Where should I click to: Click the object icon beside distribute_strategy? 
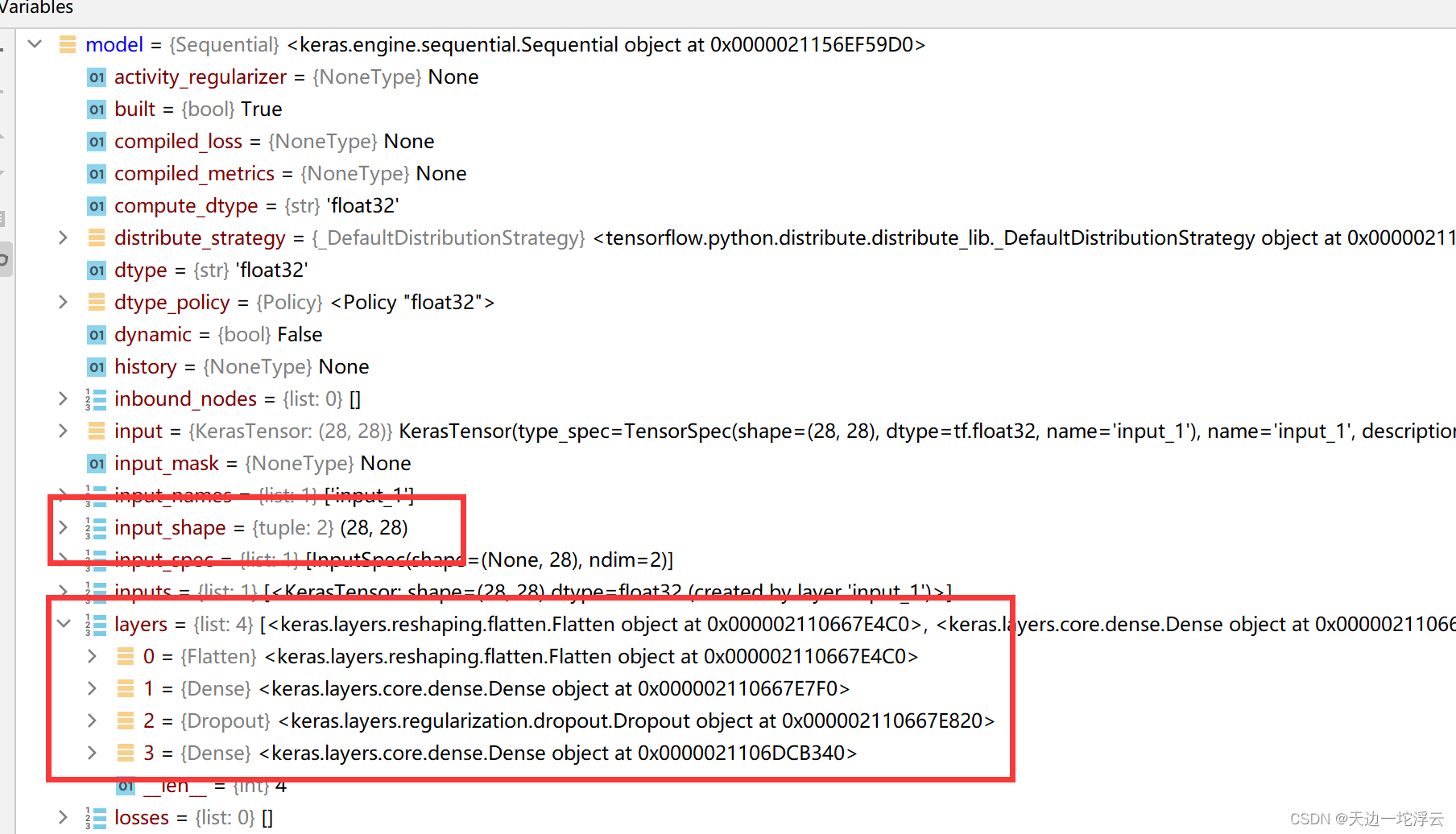(96, 237)
